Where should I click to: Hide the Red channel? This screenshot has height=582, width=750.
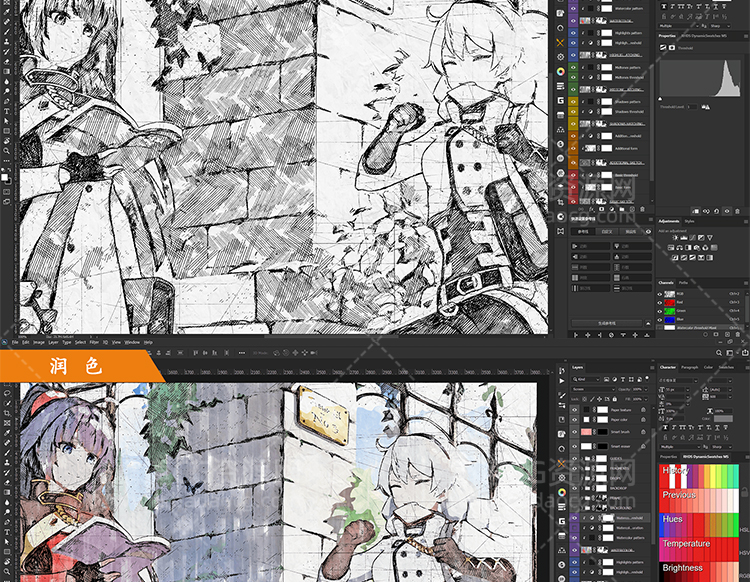(x=660, y=302)
